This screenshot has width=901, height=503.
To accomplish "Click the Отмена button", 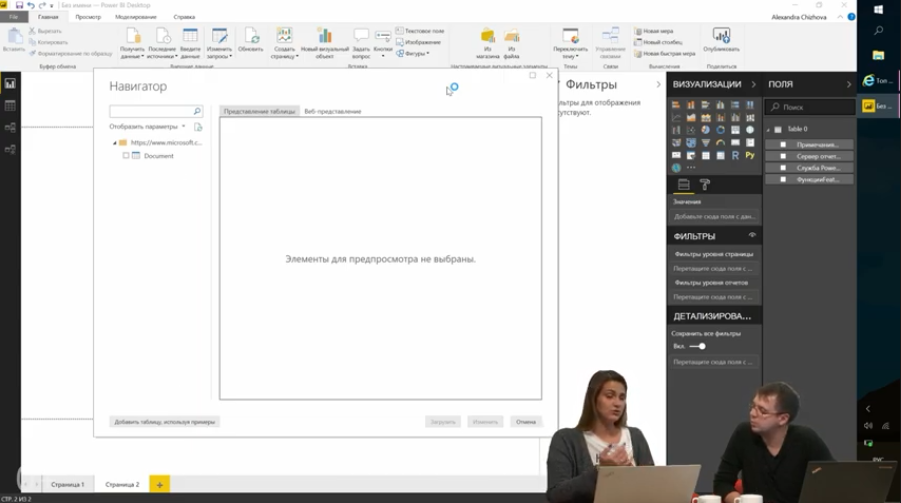I will click(526, 422).
